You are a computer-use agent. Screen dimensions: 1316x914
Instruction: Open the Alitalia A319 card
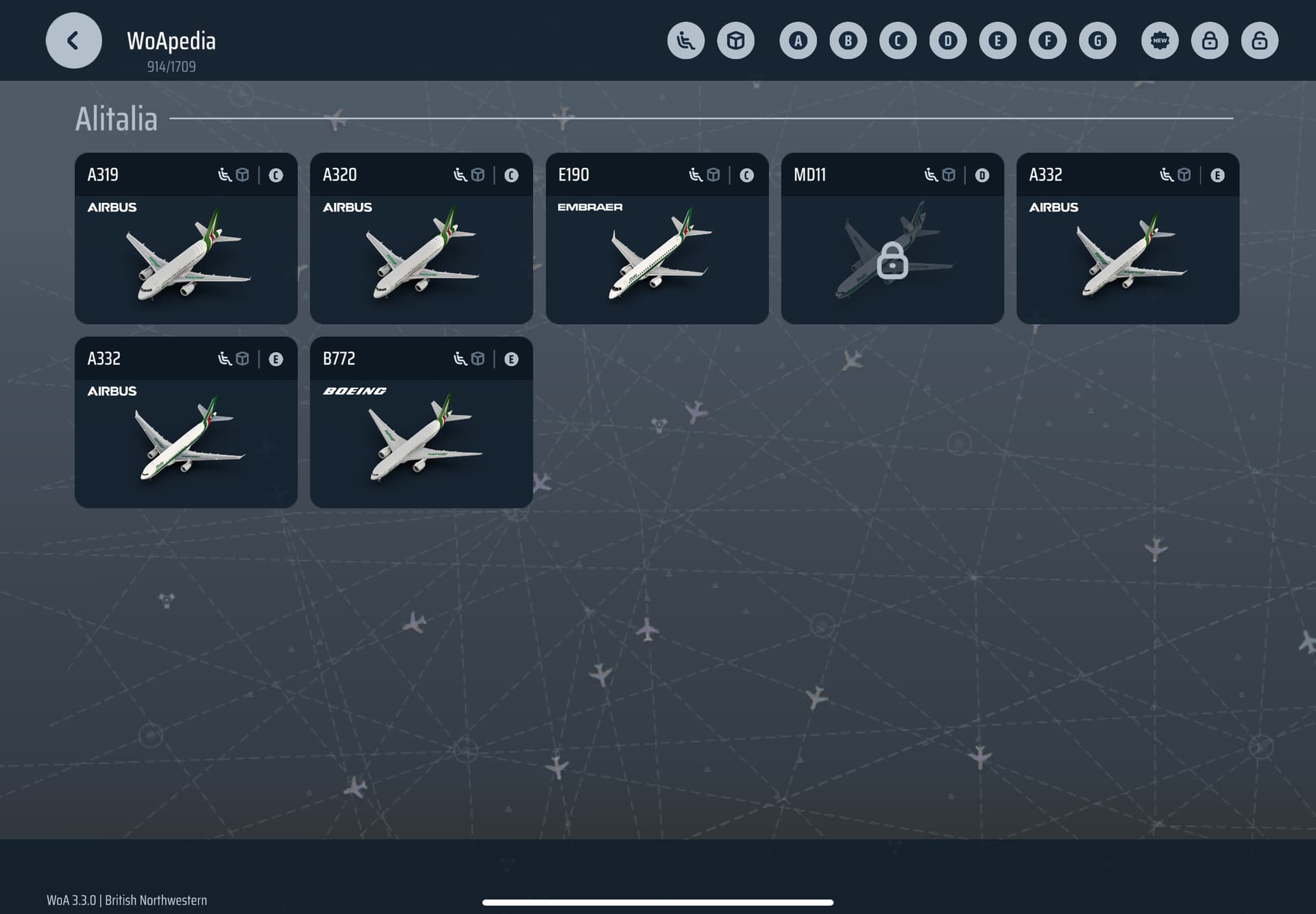tap(186, 238)
